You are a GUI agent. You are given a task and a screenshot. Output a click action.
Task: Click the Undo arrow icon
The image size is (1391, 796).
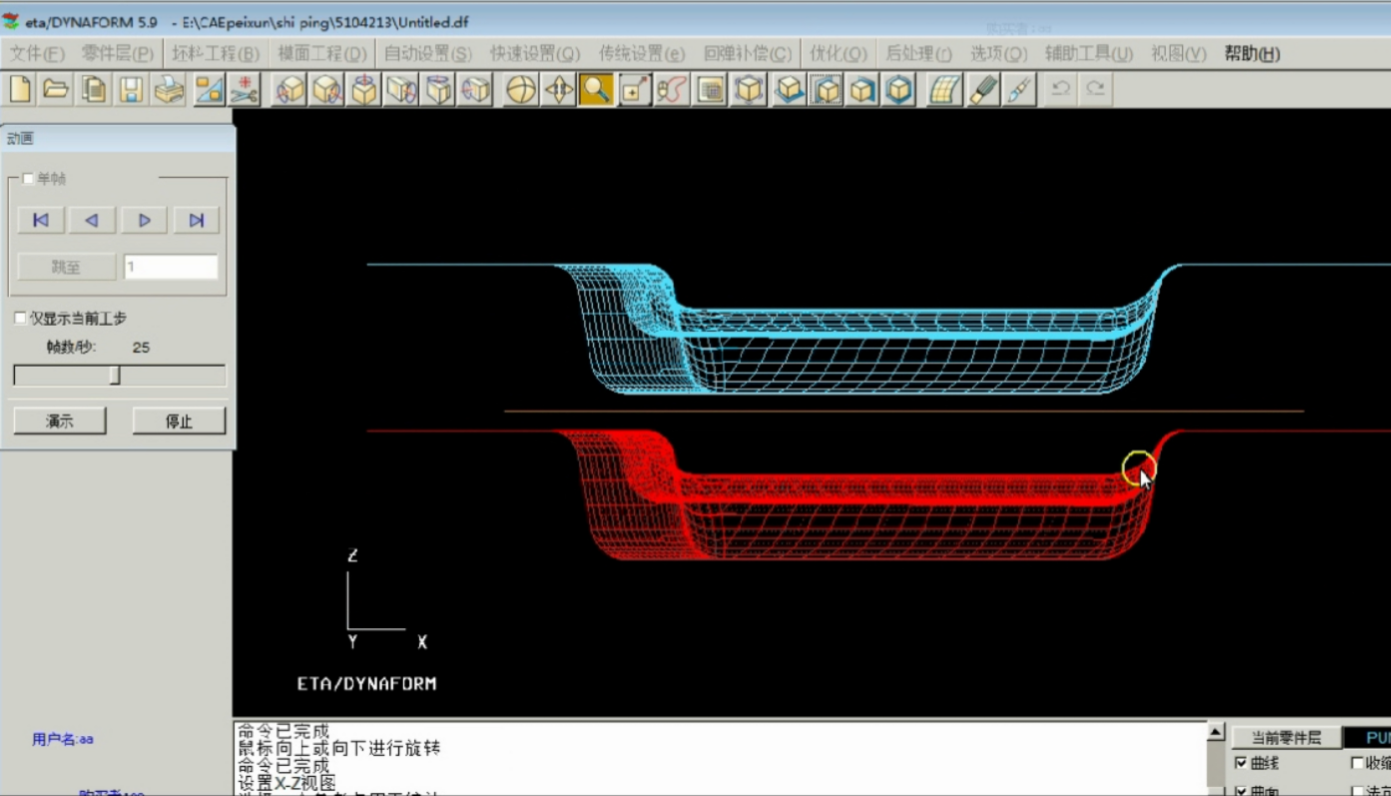click(x=1061, y=90)
